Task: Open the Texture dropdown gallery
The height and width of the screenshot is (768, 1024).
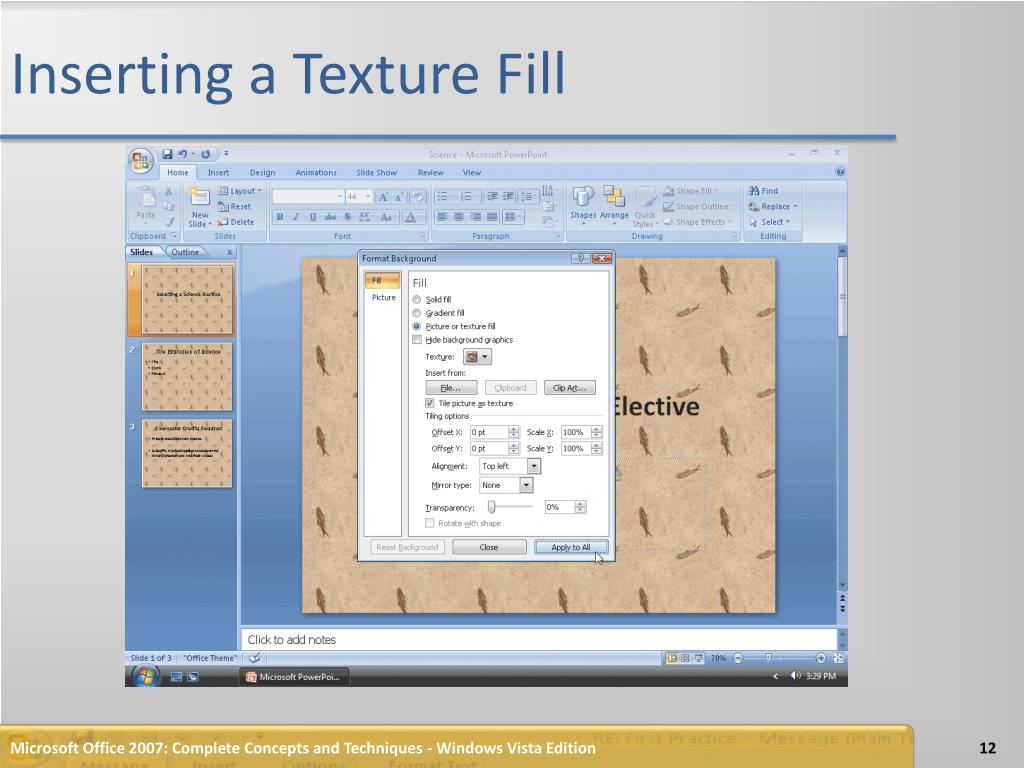Action: click(x=477, y=357)
